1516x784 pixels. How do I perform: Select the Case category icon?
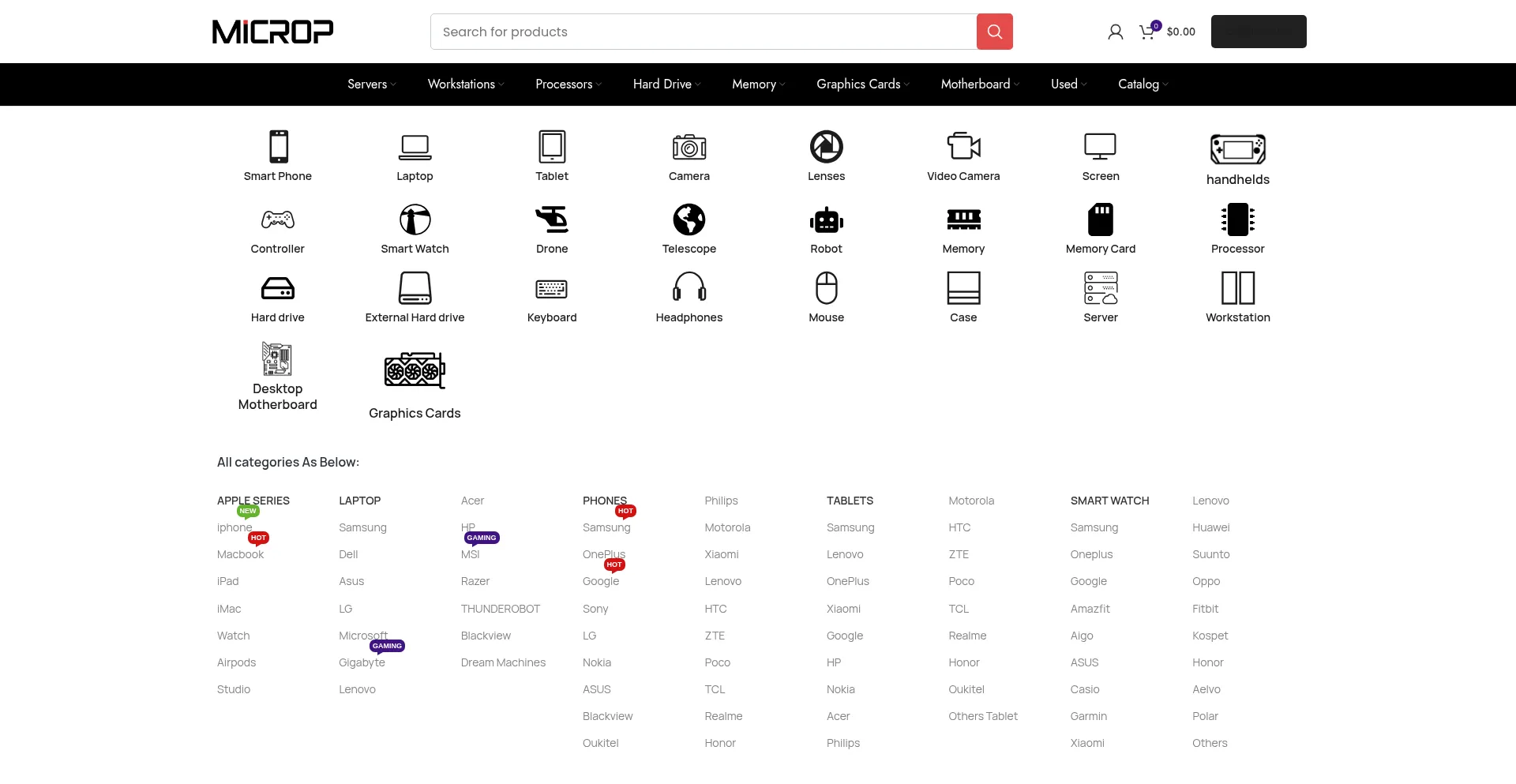963,288
